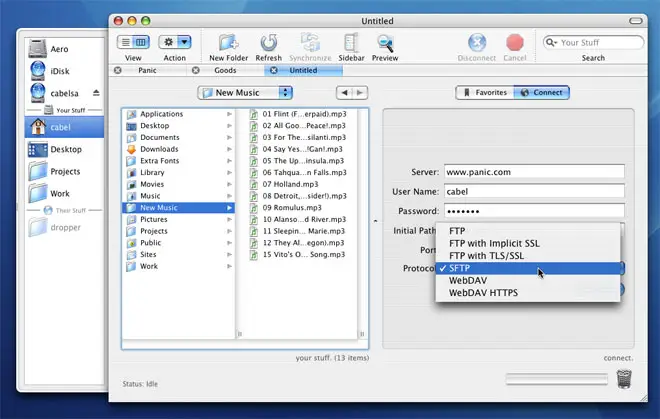Refresh the file listing
Image resolution: width=660 pixels, height=419 pixels.
pyautogui.click(x=269, y=43)
